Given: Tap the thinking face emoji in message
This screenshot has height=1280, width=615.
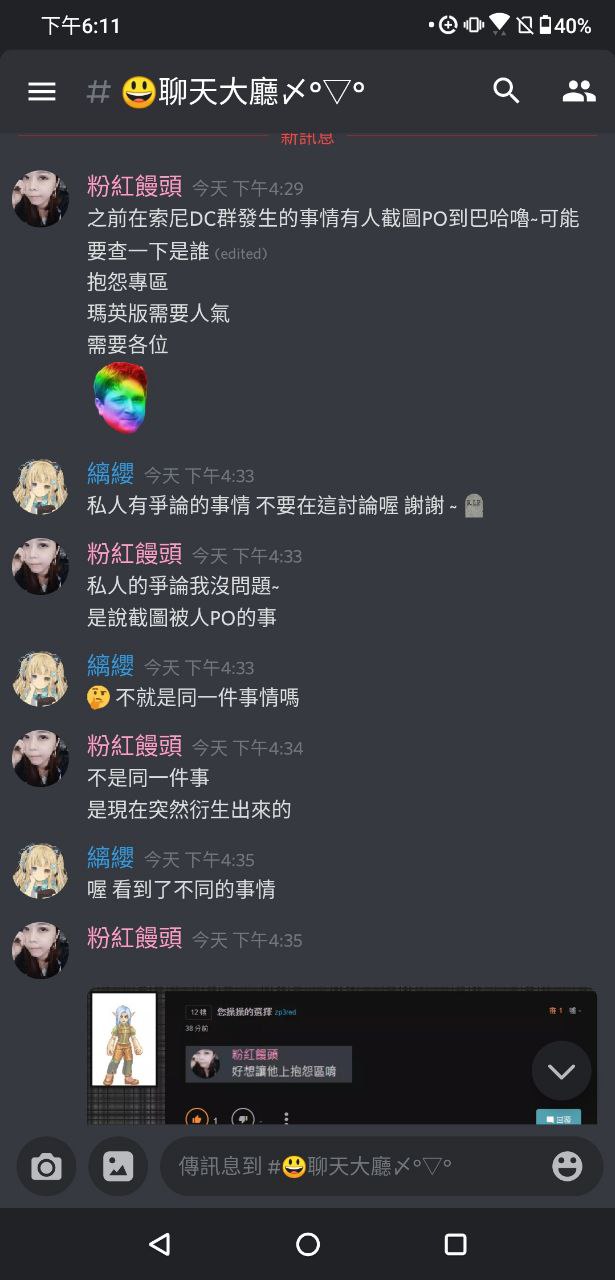Looking at the screenshot, I should point(98,697).
